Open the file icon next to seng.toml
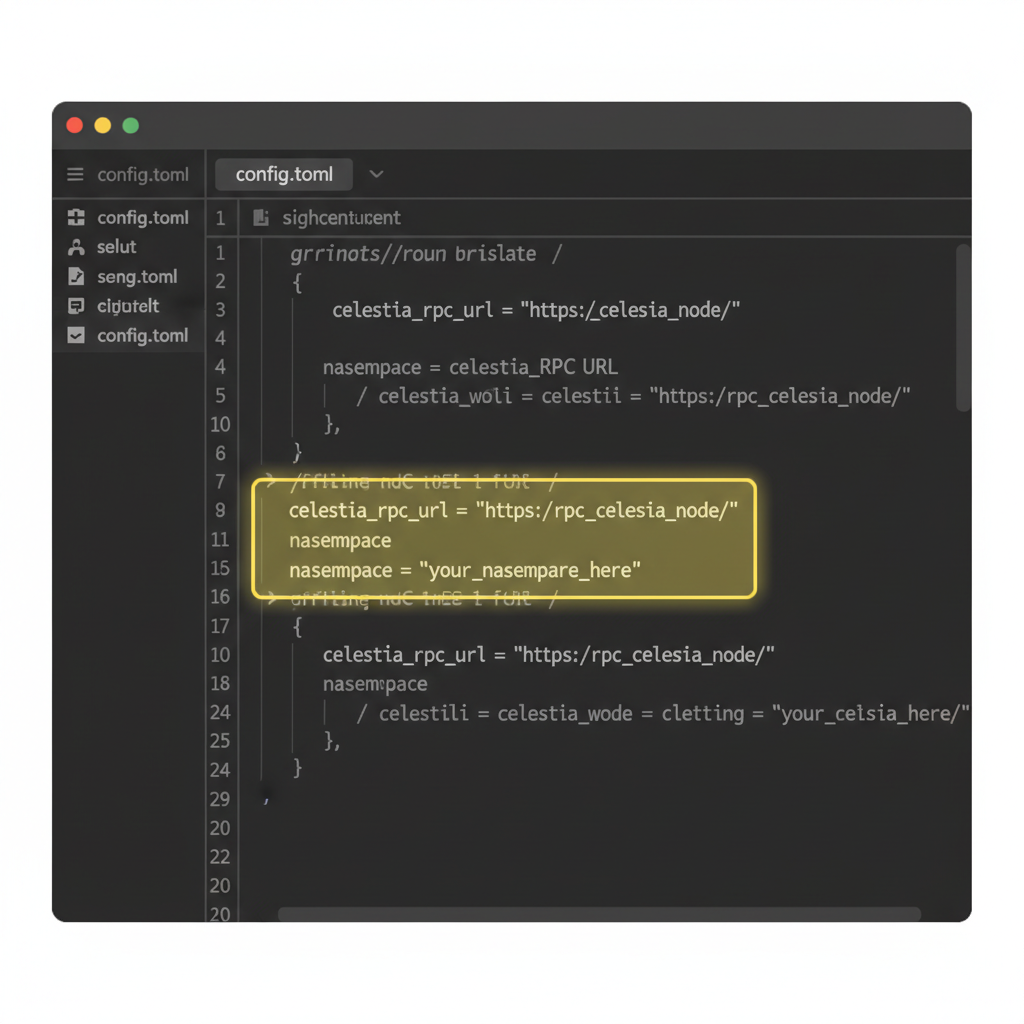The width and height of the screenshot is (1024, 1024). tap(76, 277)
